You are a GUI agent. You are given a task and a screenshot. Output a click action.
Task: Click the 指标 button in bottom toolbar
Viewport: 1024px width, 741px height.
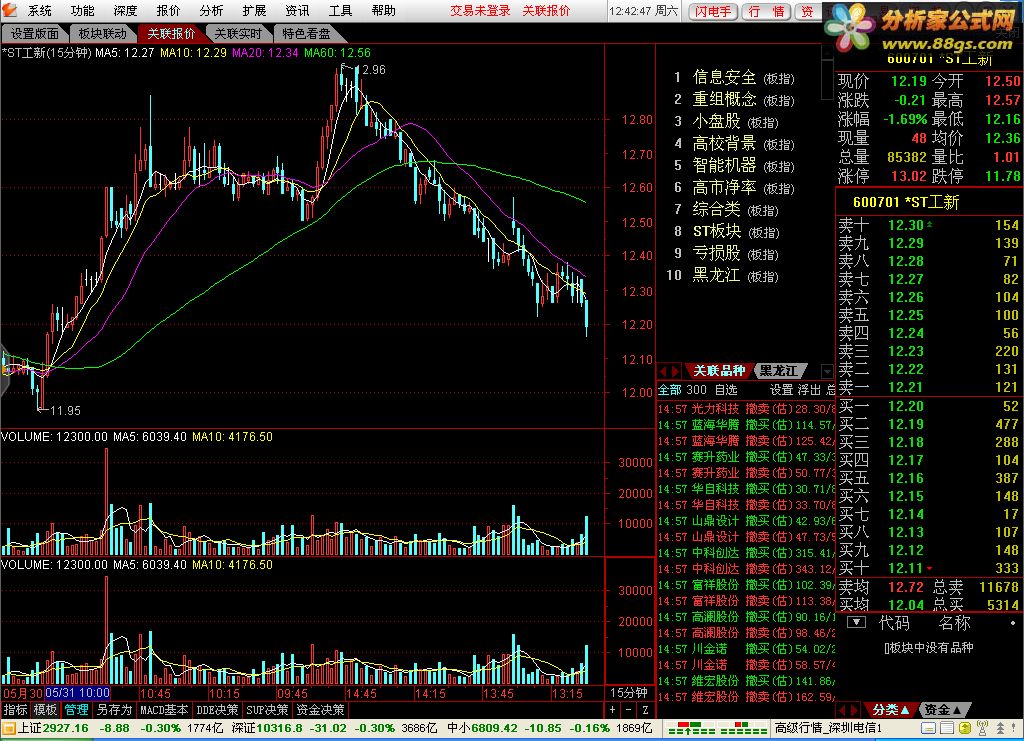(x=15, y=710)
